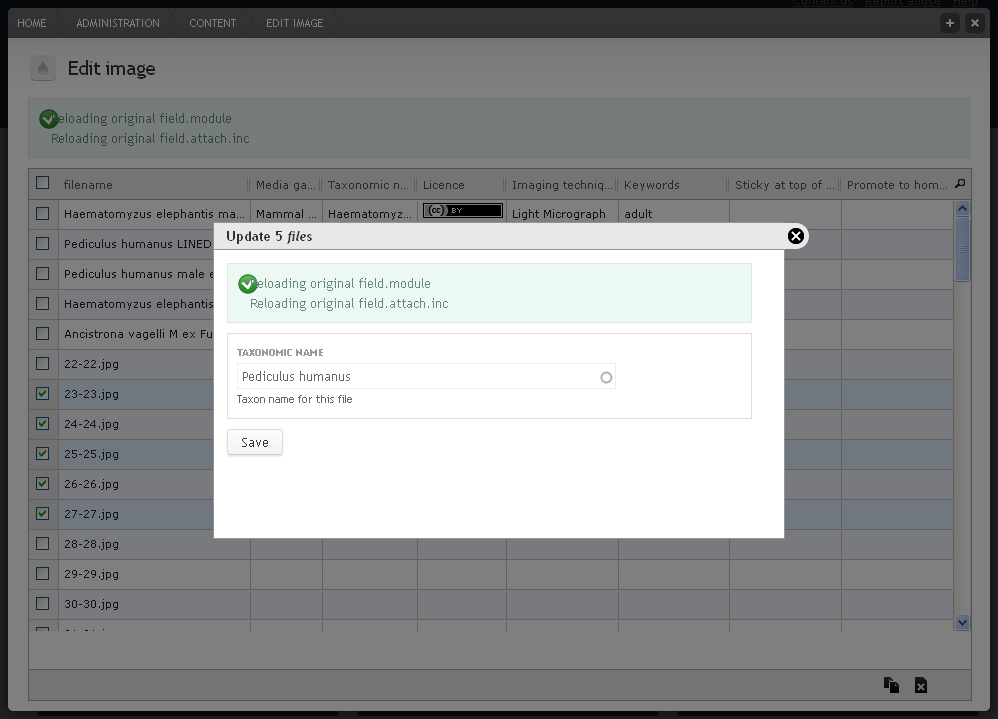Click the plus icon in top bar
Viewport: 998px width, 719px height.
click(950, 23)
